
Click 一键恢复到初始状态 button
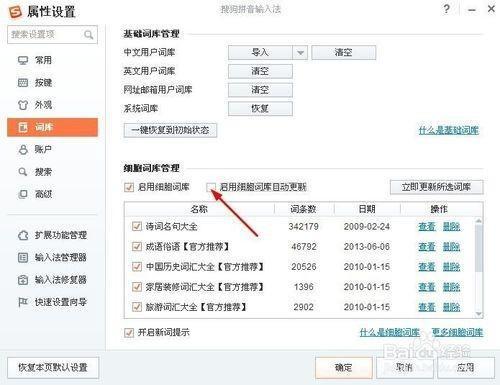[170, 130]
